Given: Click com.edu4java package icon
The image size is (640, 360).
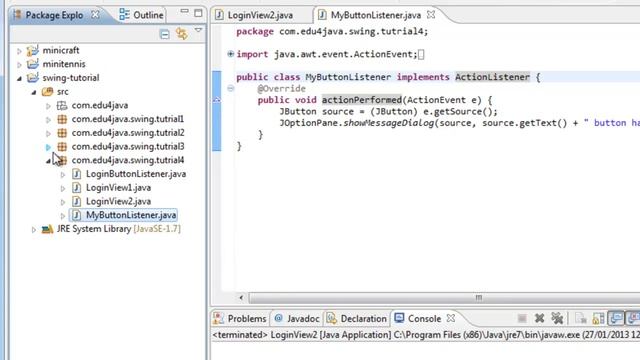Looking at the screenshot, I should coord(62,105).
